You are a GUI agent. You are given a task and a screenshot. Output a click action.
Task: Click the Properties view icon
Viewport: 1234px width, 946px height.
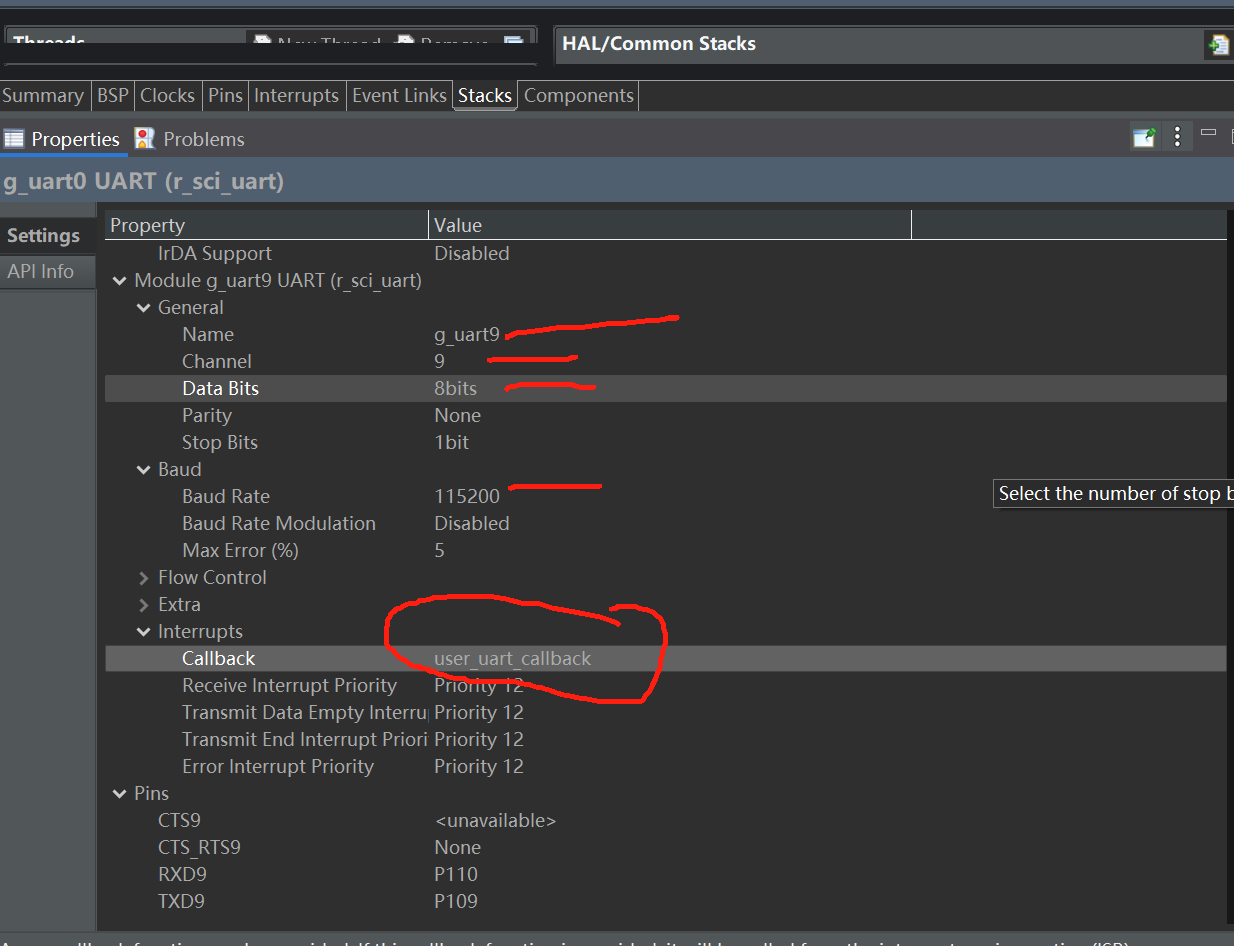[13, 139]
